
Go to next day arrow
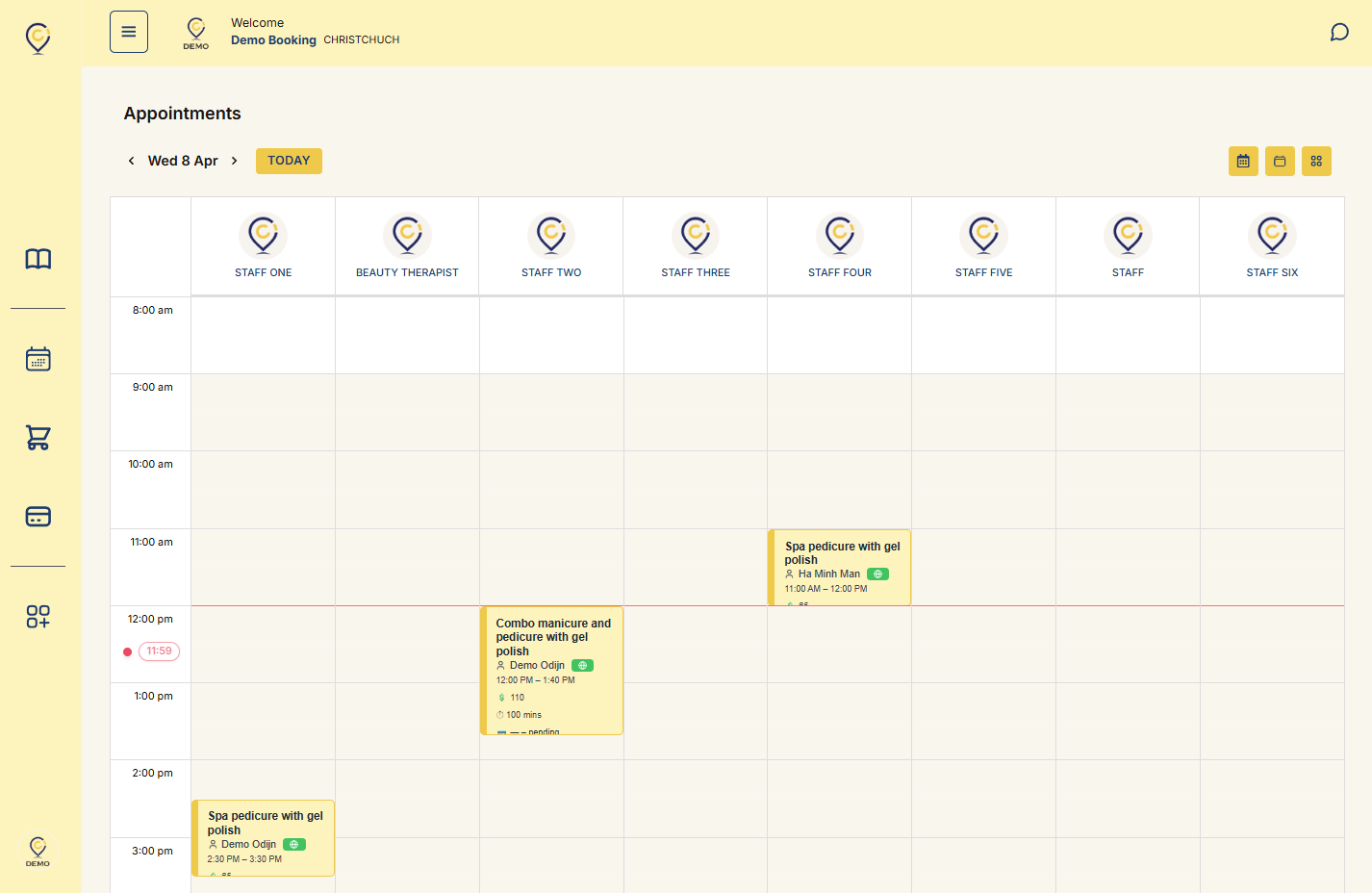(234, 161)
